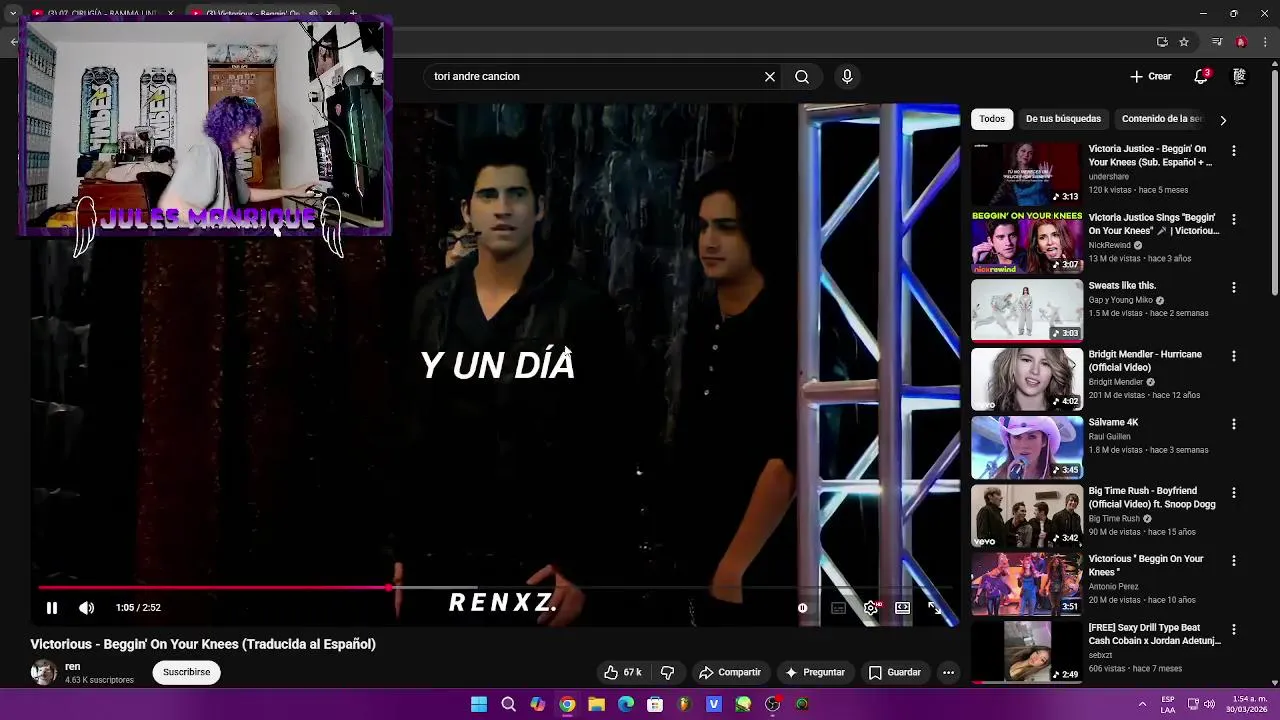Open 'Bridgit Mendler - Hurricane (Official Video)' title
The height and width of the screenshot is (720, 1280).
1145,361
